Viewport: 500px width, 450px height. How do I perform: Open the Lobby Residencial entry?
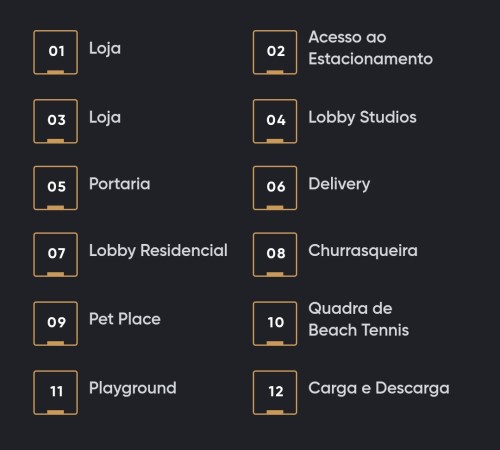coord(158,251)
